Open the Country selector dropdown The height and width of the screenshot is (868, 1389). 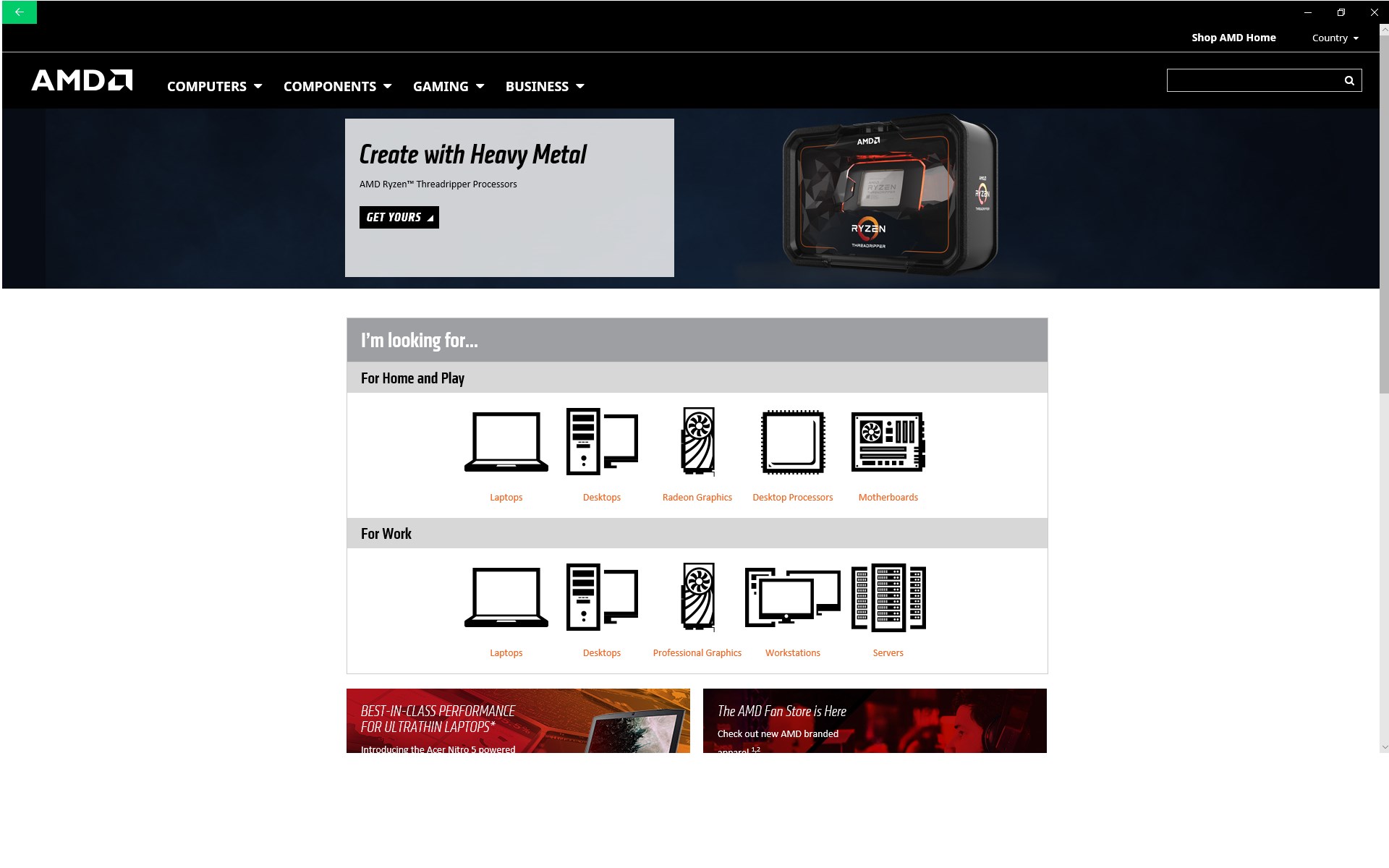click(1335, 38)
